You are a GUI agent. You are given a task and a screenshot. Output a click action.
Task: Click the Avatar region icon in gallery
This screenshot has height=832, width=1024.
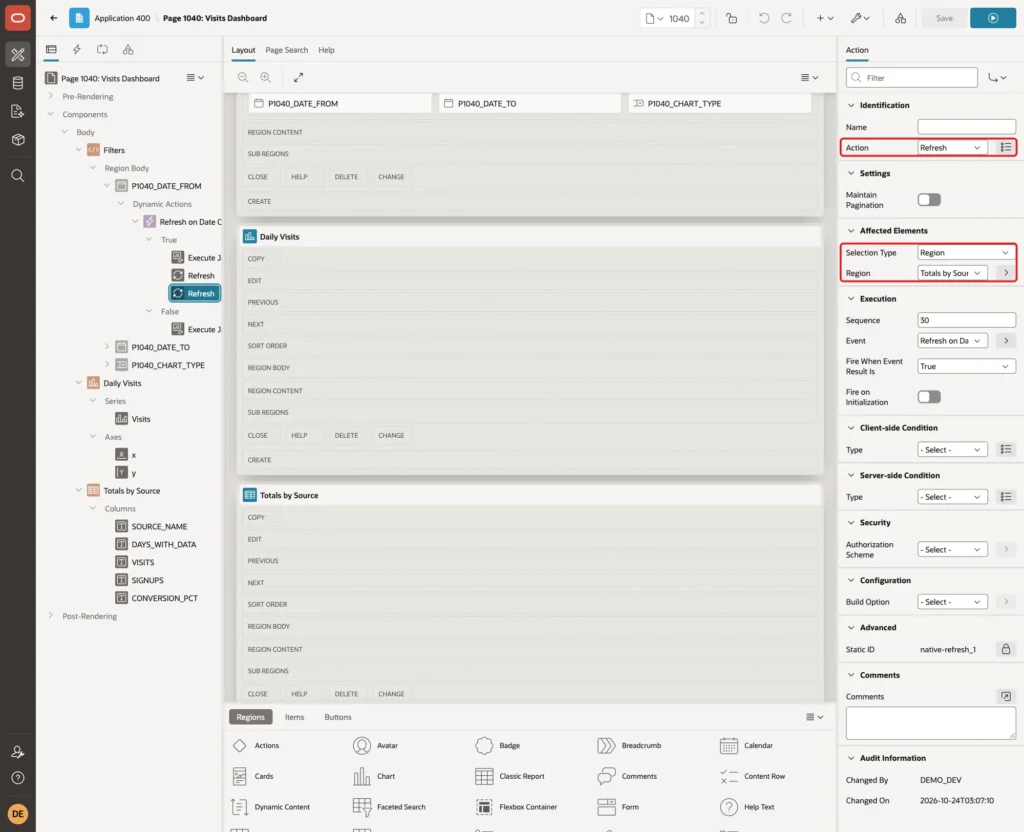pyautogui.click(x=361, y=745)
